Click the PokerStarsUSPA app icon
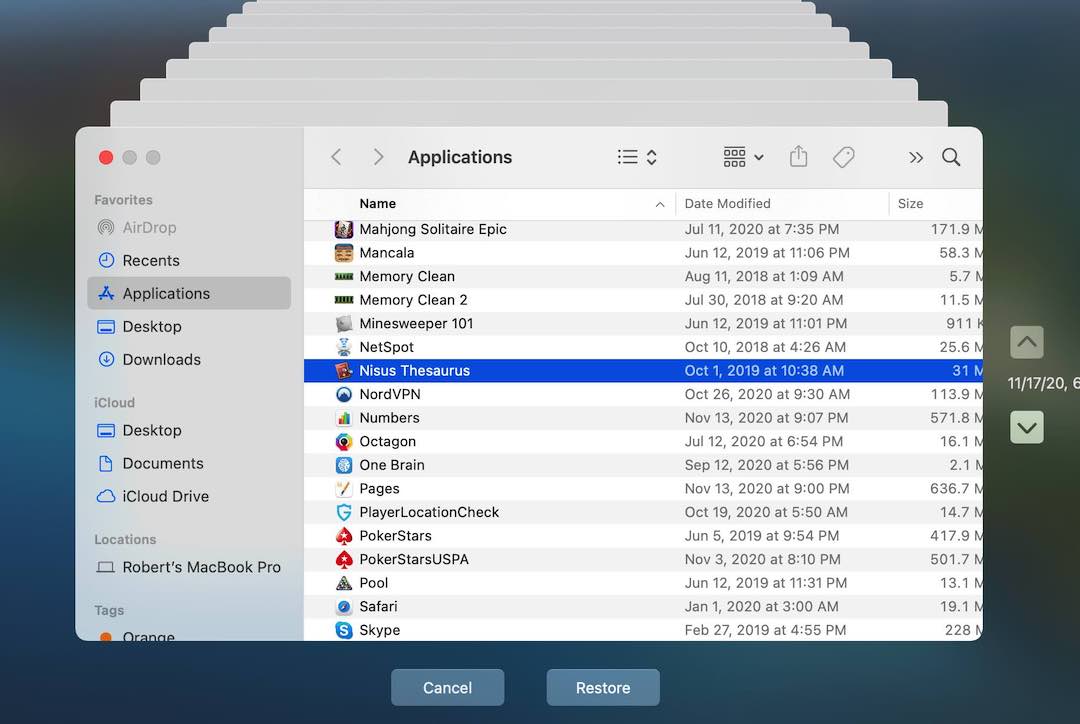Image resolution: width=1080 pixels, height=724 pixels. click(344, 559)
